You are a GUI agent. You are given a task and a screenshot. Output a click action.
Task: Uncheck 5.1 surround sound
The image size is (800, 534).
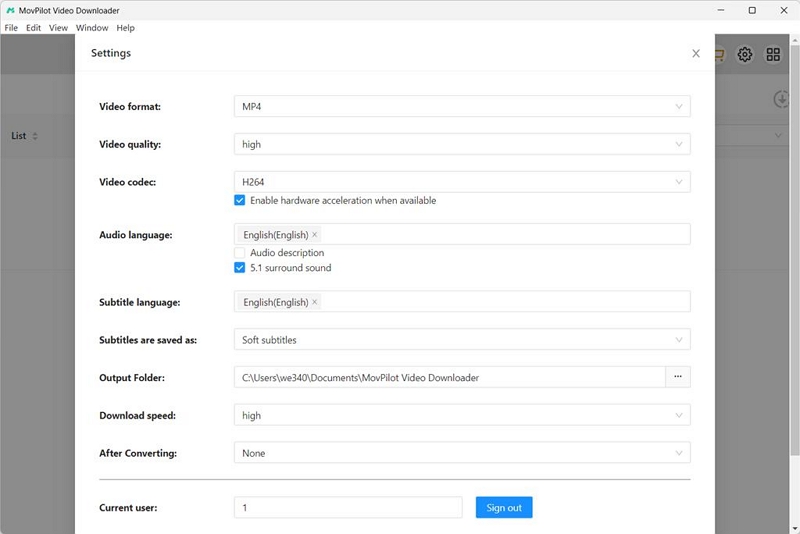(x=240, y=268)
